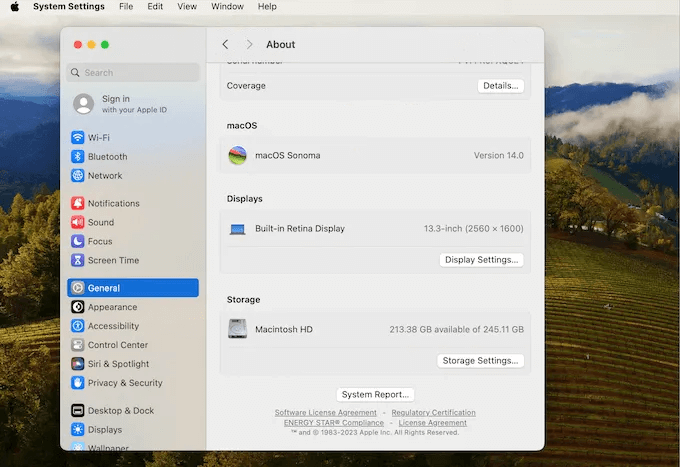Open the View menu in menu bar
Screen dimensions: 680x467
pyautogui.click(x=187, y=7)
